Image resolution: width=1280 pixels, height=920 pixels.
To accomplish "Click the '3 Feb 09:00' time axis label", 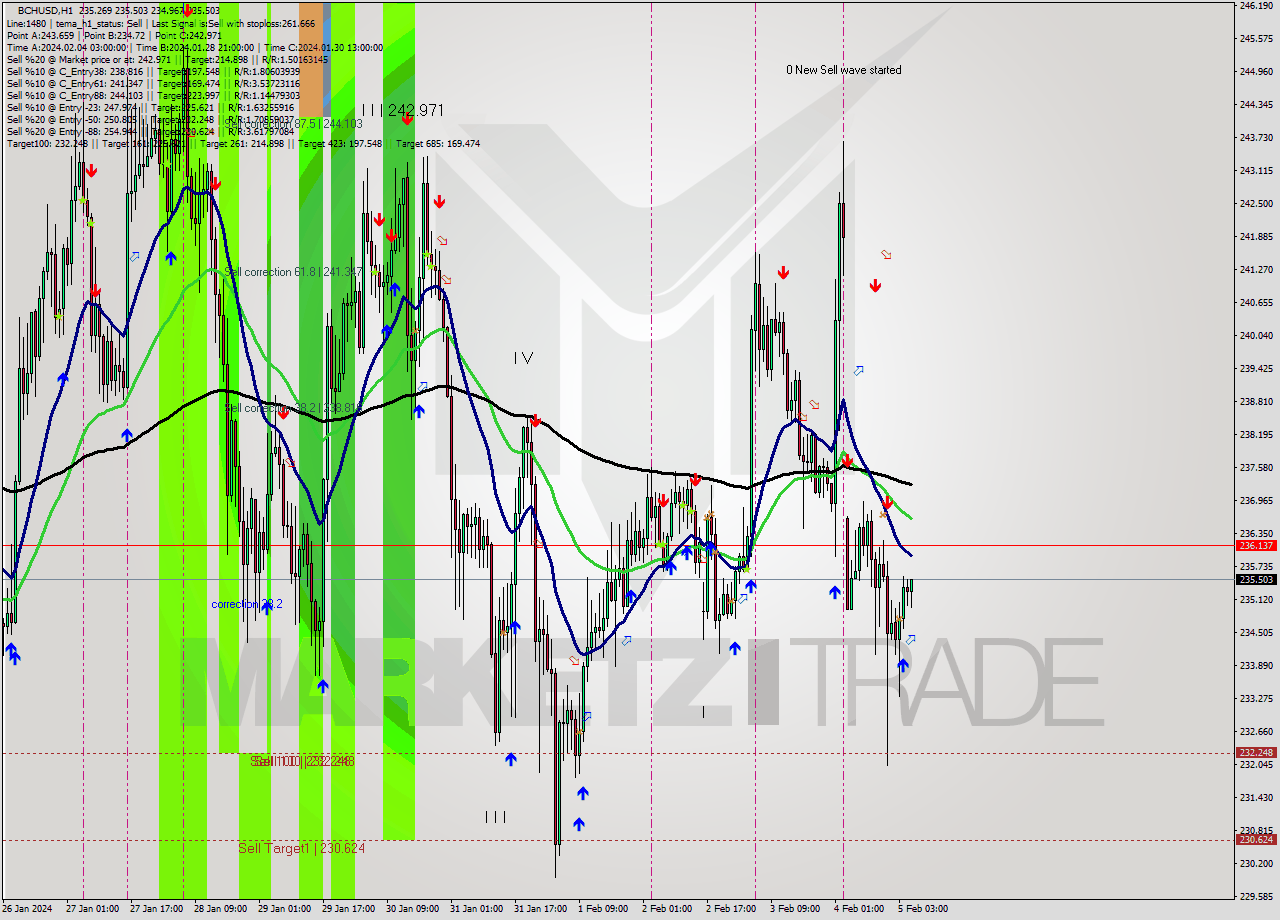I will click(x=794, y=909).
